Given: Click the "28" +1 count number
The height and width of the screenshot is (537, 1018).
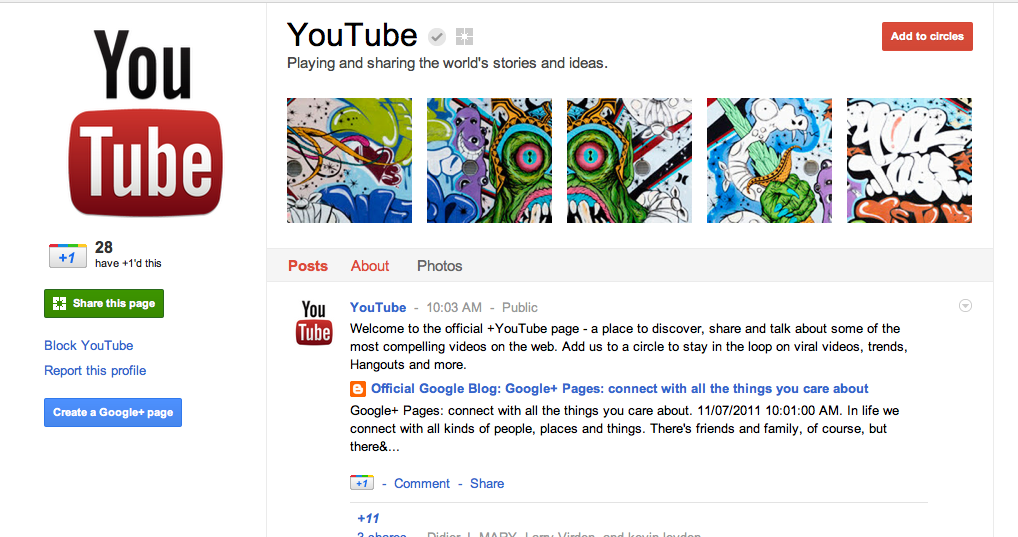Looking at the screenshot, I should click(x=104, y=247).
